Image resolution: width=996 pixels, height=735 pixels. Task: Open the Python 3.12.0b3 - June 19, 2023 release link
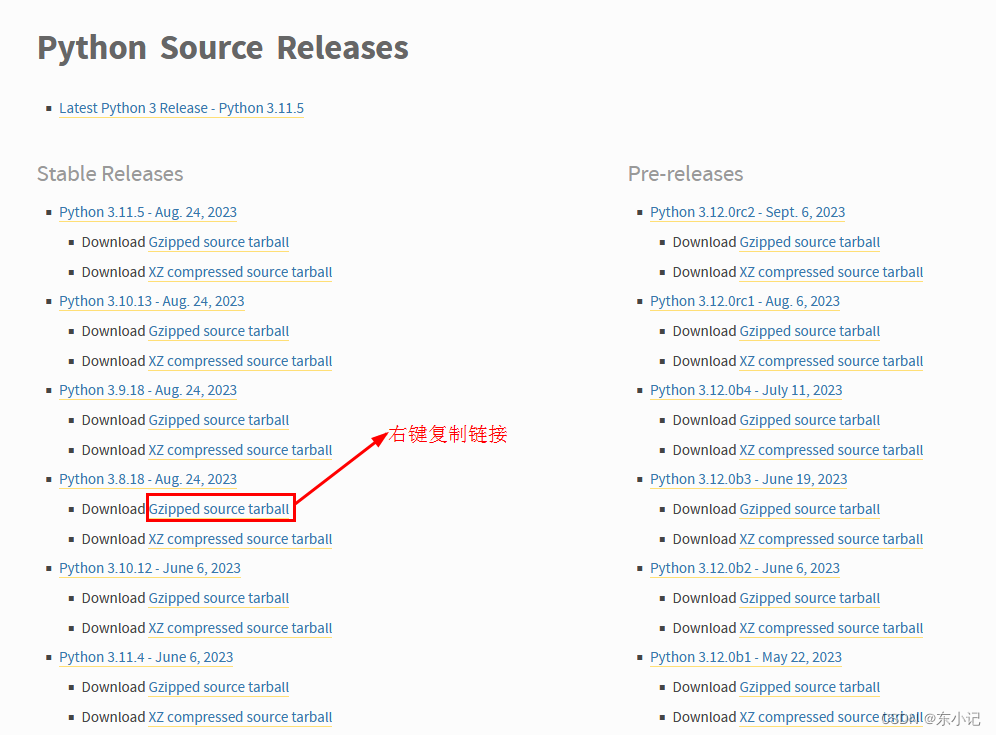(749, 479)
